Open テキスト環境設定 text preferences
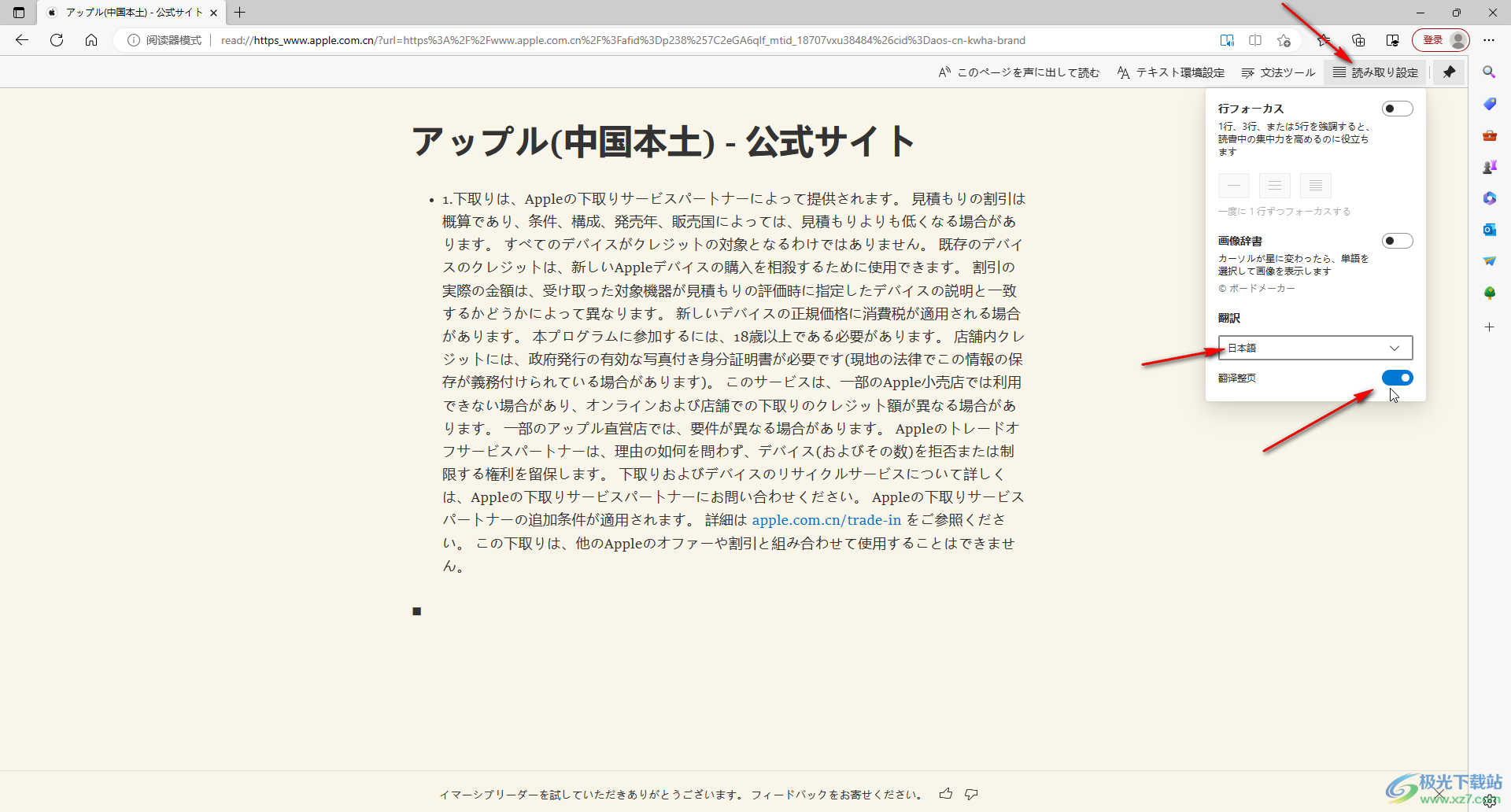The image size is (1511, 812). (x=1170, y=72)
